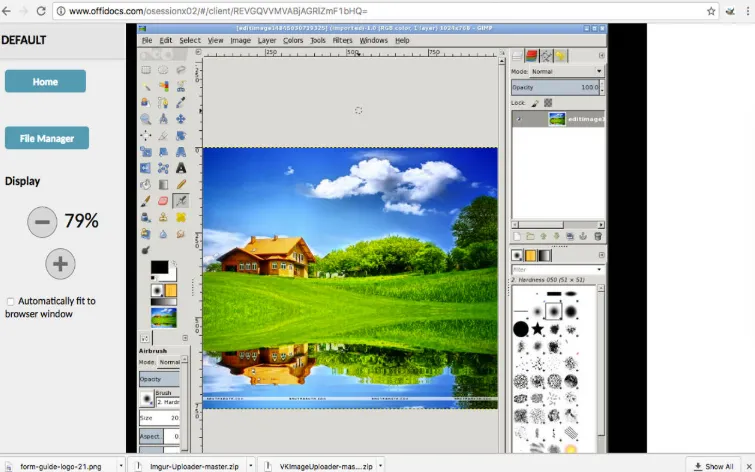Decrease display zoom with minus button
Image resolution: width=755 pixels, height=472 pixels.
(x=42, y=222)
